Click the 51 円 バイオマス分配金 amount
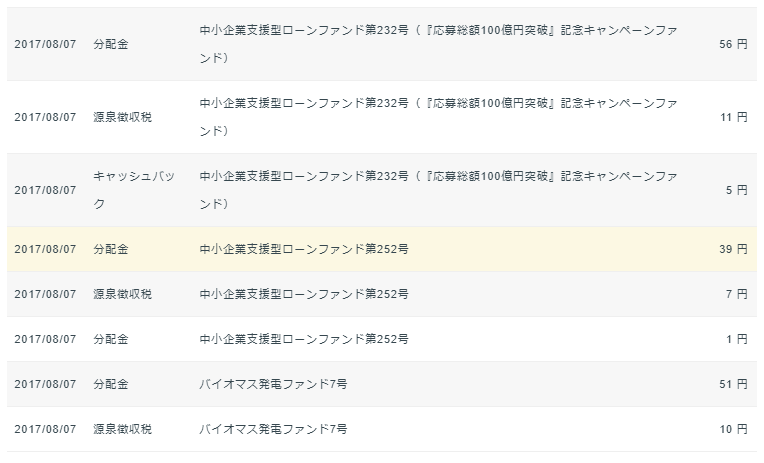 pos(733,385)
